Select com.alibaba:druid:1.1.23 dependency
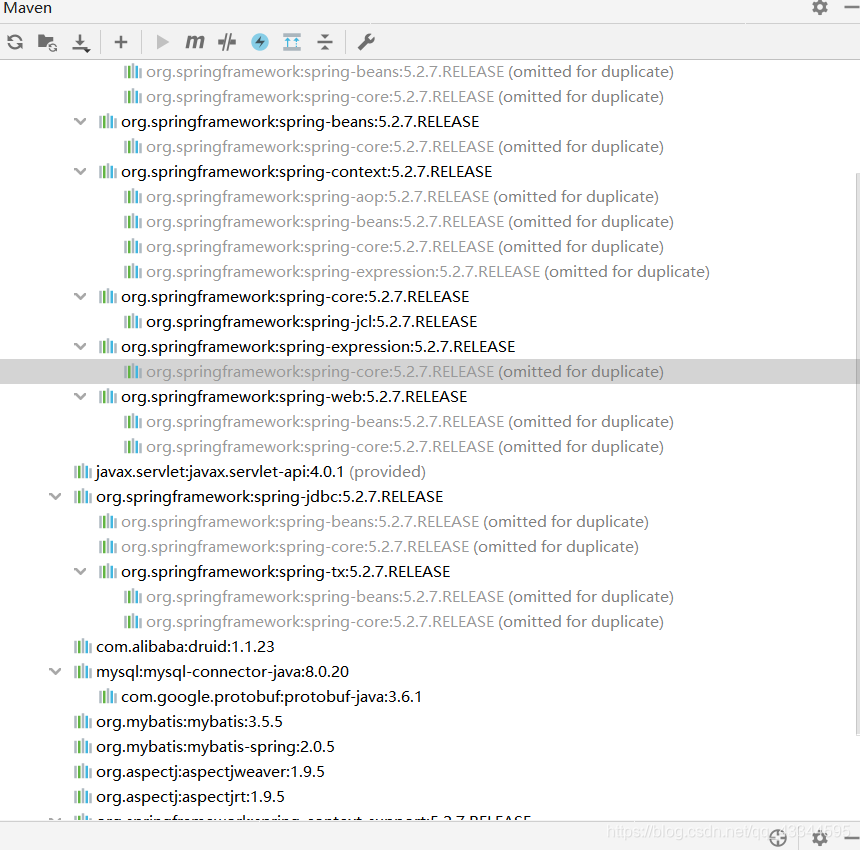 point(185,647)
